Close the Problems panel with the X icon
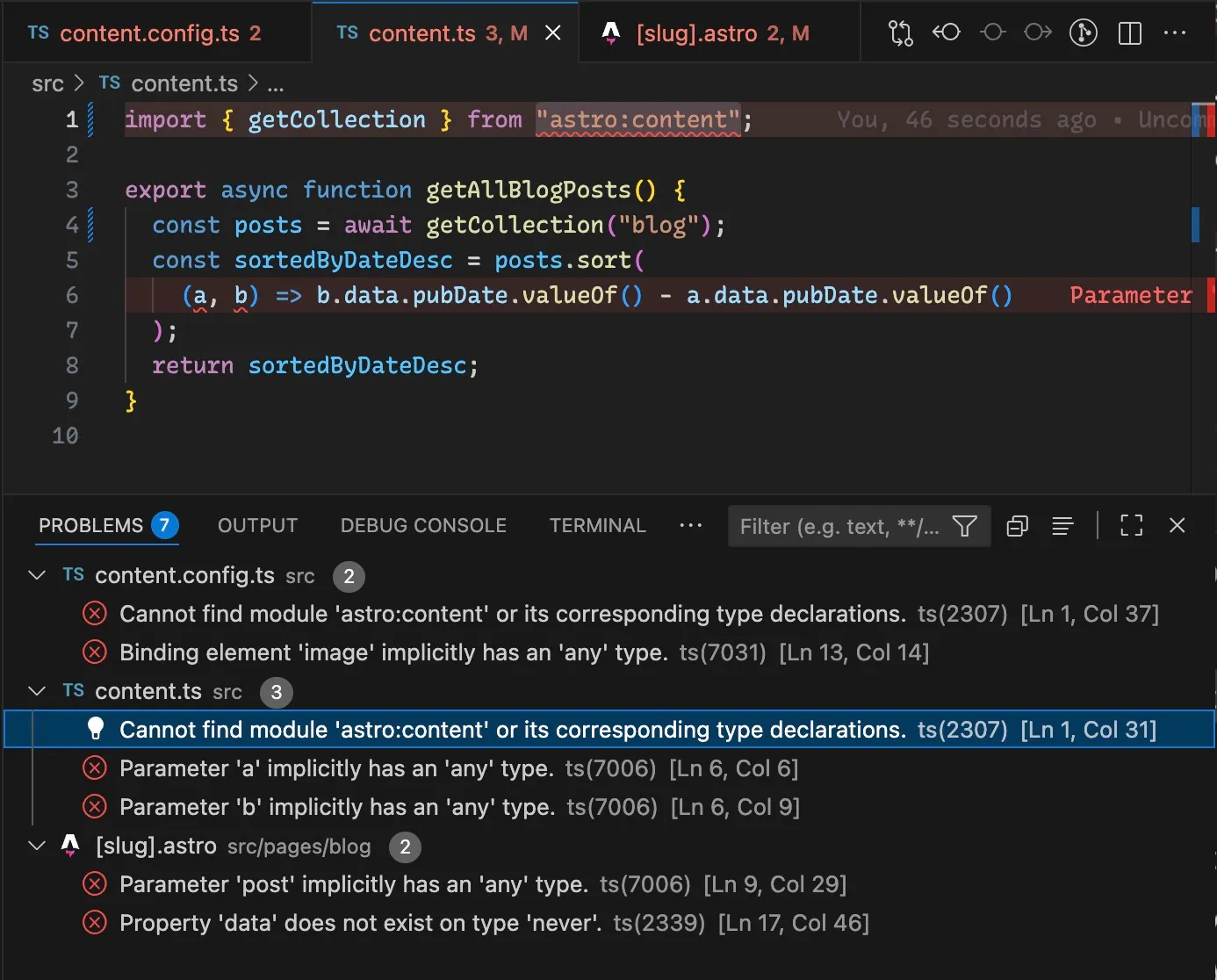The height and width of the screenshot is (980, 1217). [x=1177, y=526]
